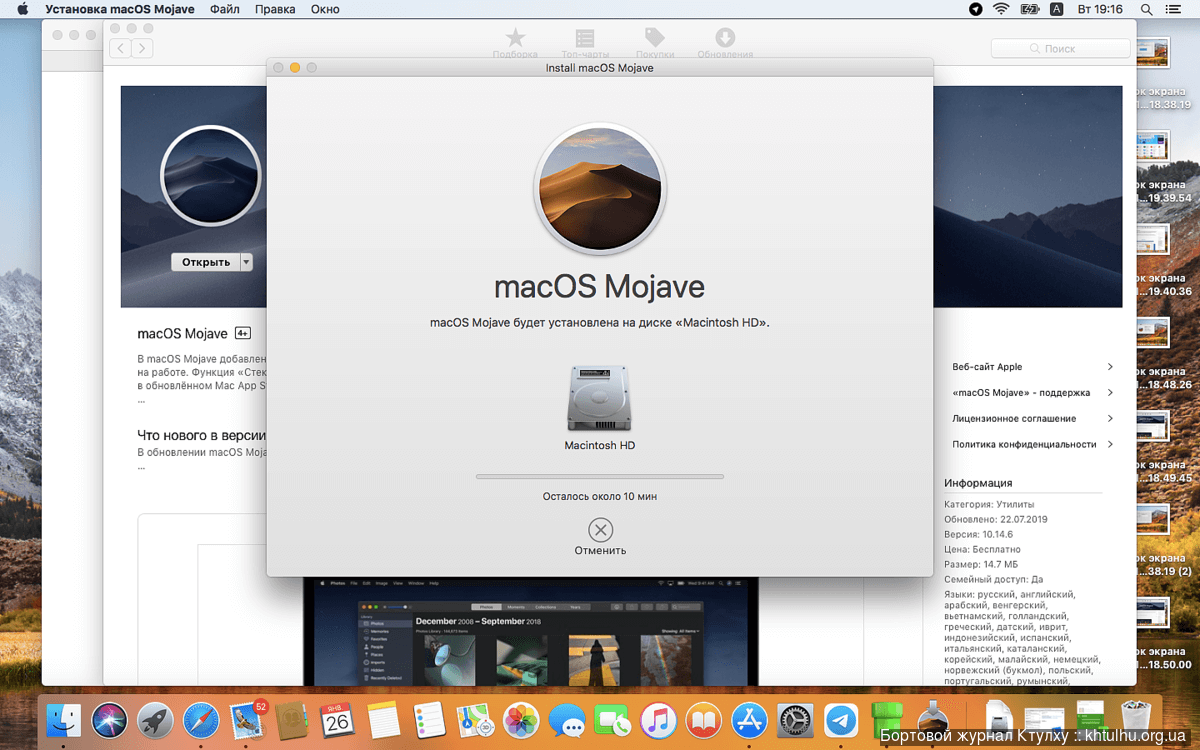Click the 'Осталось около 10 мин' status text
1200x750 pixels.
(600, 496)
